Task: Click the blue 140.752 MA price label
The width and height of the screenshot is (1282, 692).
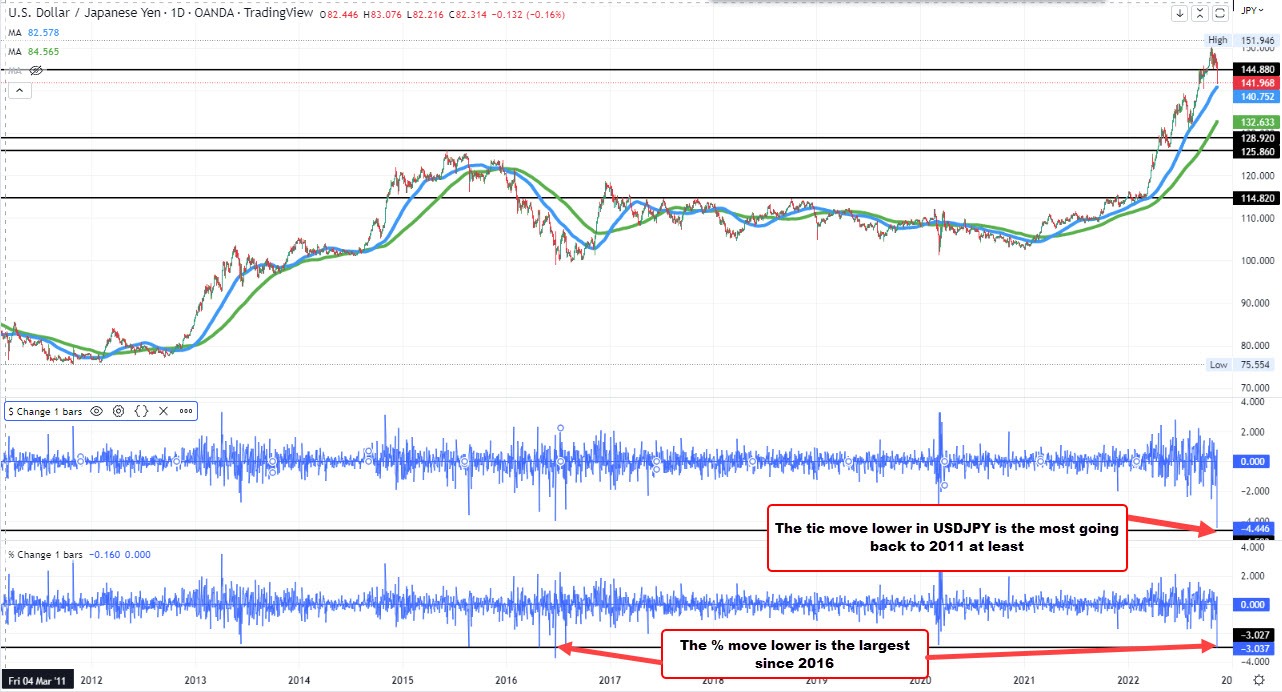Action: tap(1257, 97)
